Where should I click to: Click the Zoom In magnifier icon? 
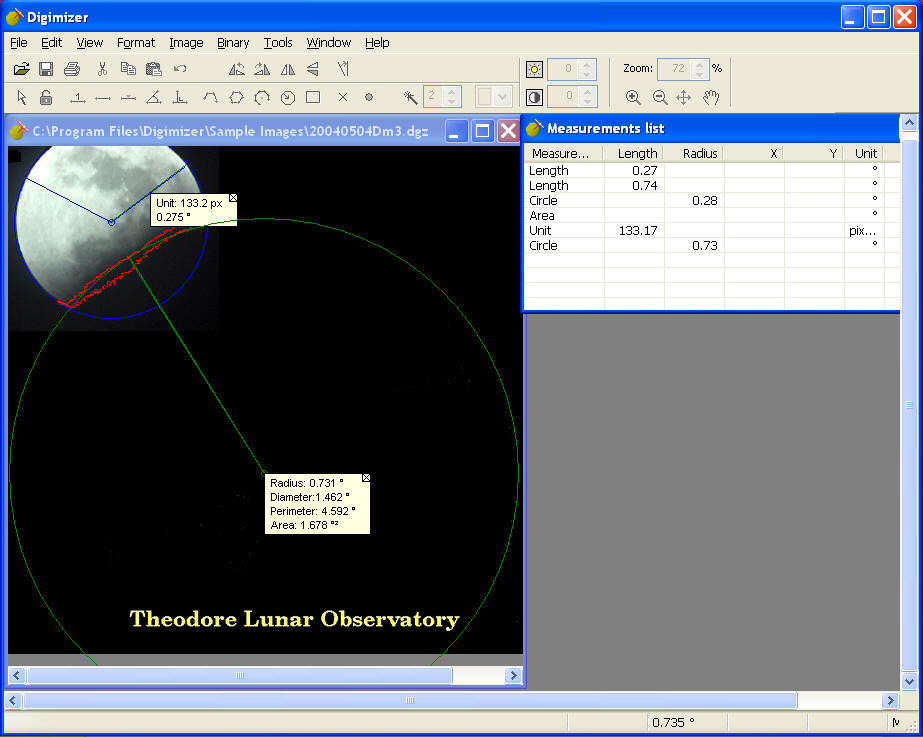[x=633, y=97]
